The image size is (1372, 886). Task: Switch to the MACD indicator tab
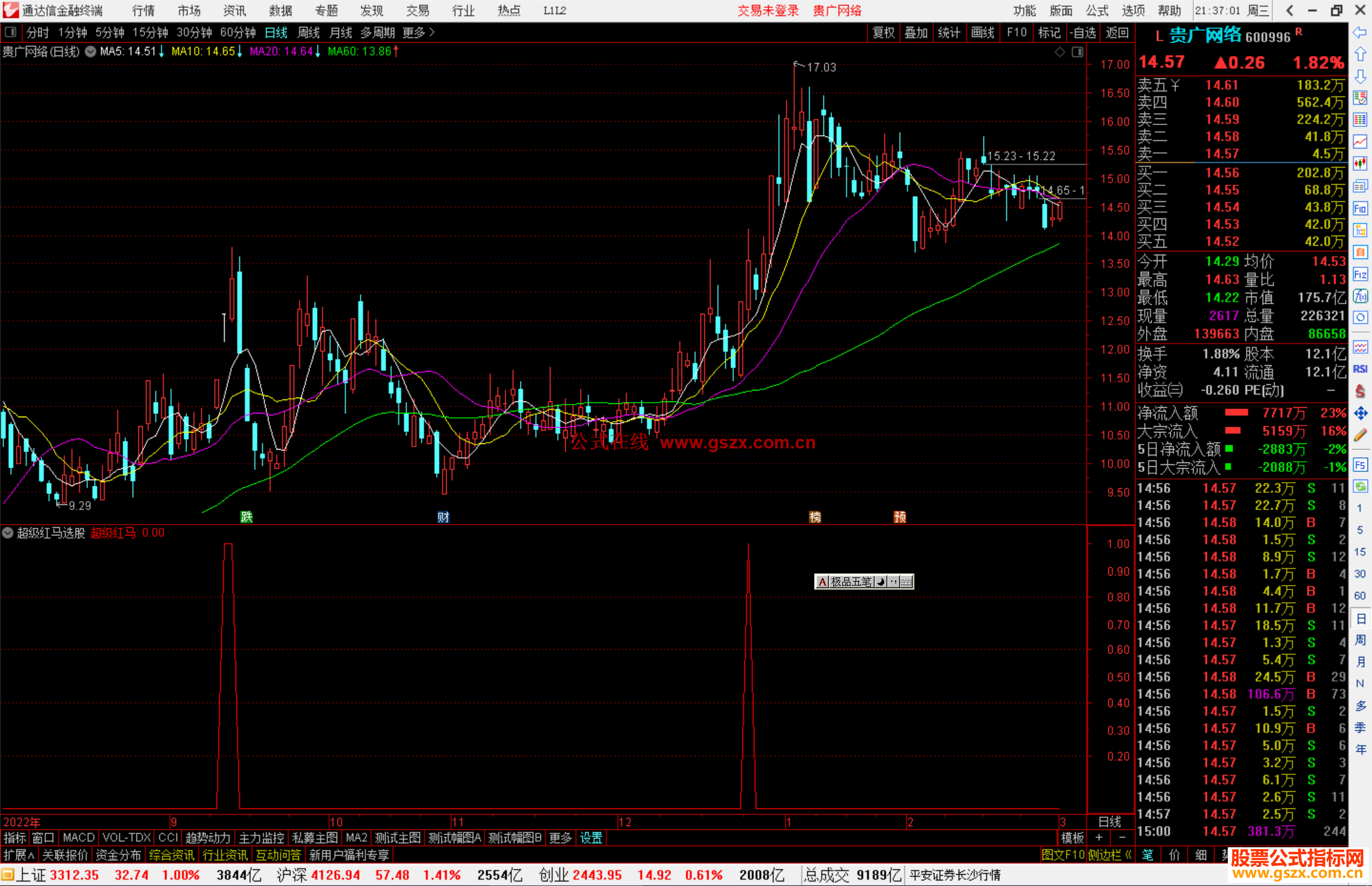coord(78,838)
